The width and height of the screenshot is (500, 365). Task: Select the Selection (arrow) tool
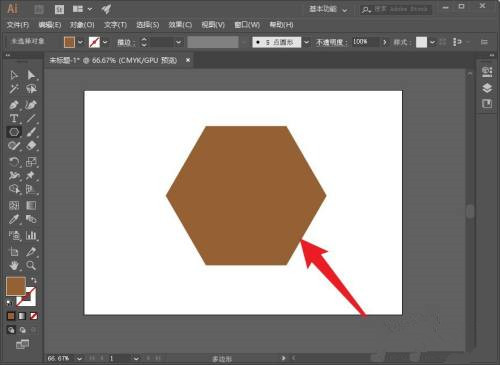point(14,75)
